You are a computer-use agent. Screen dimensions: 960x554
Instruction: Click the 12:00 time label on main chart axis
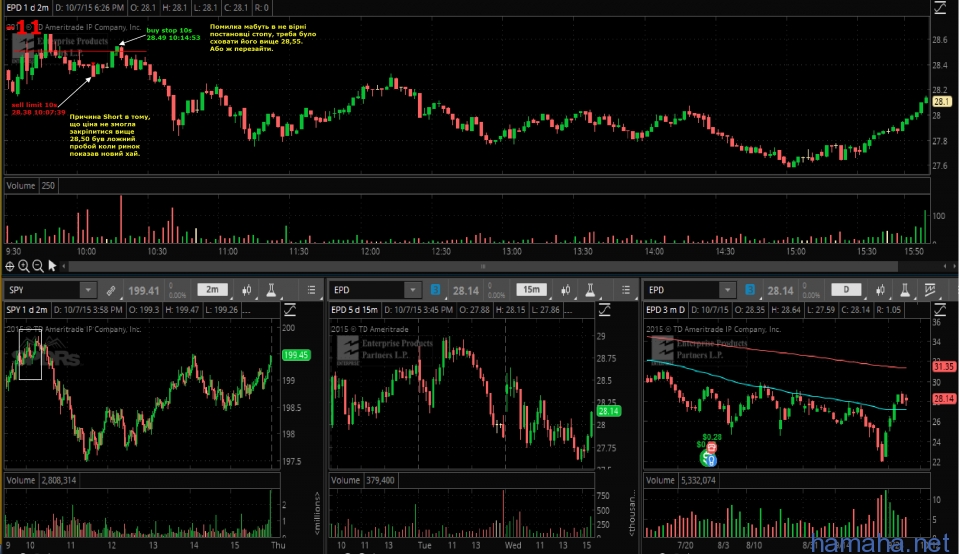[370, 251]
